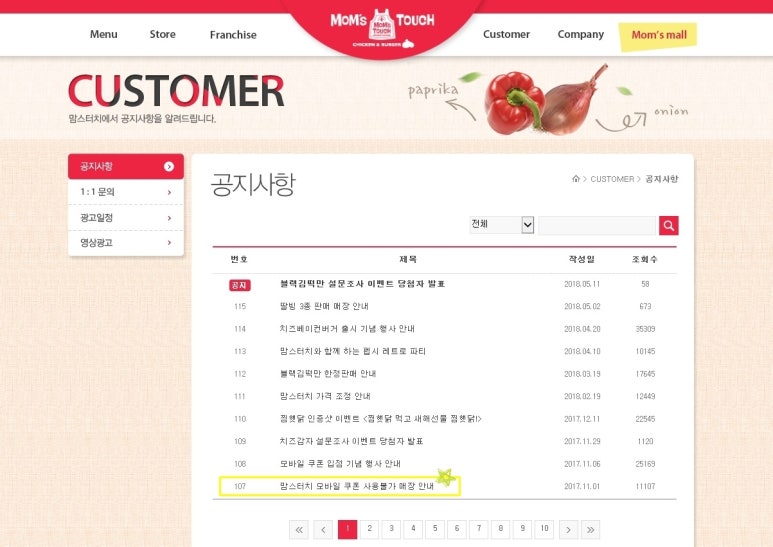Image resolution: width=773 pixels, height=547 pixels.
Task: Go to next page with right arrow
Action: 568,530
